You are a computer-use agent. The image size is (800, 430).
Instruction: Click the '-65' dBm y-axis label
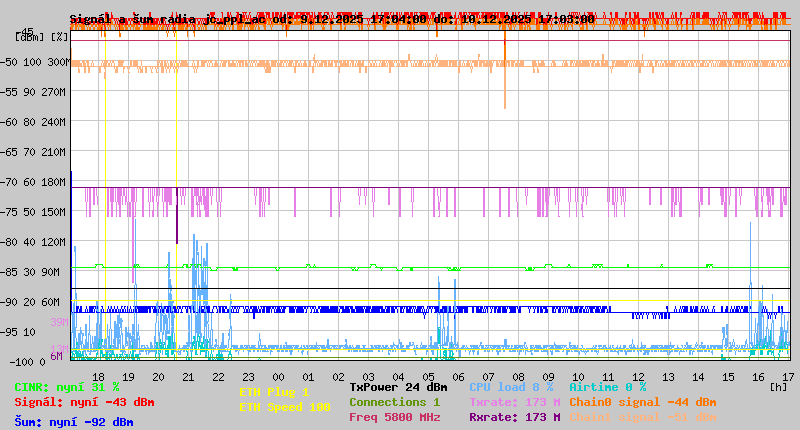pyautogui.click(x=10, y=153)
